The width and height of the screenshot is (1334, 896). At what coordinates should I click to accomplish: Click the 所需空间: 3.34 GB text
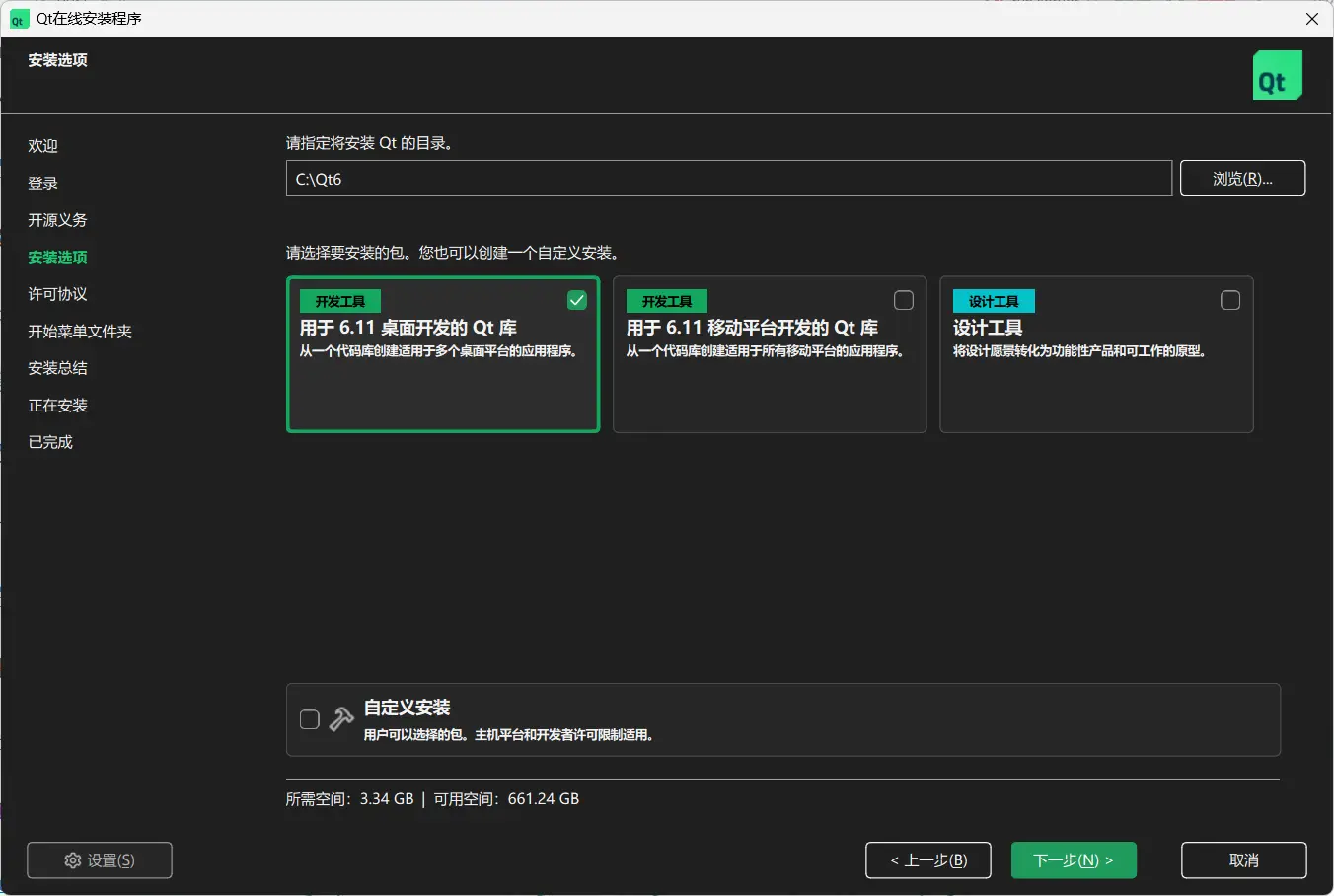click(350, 799)
